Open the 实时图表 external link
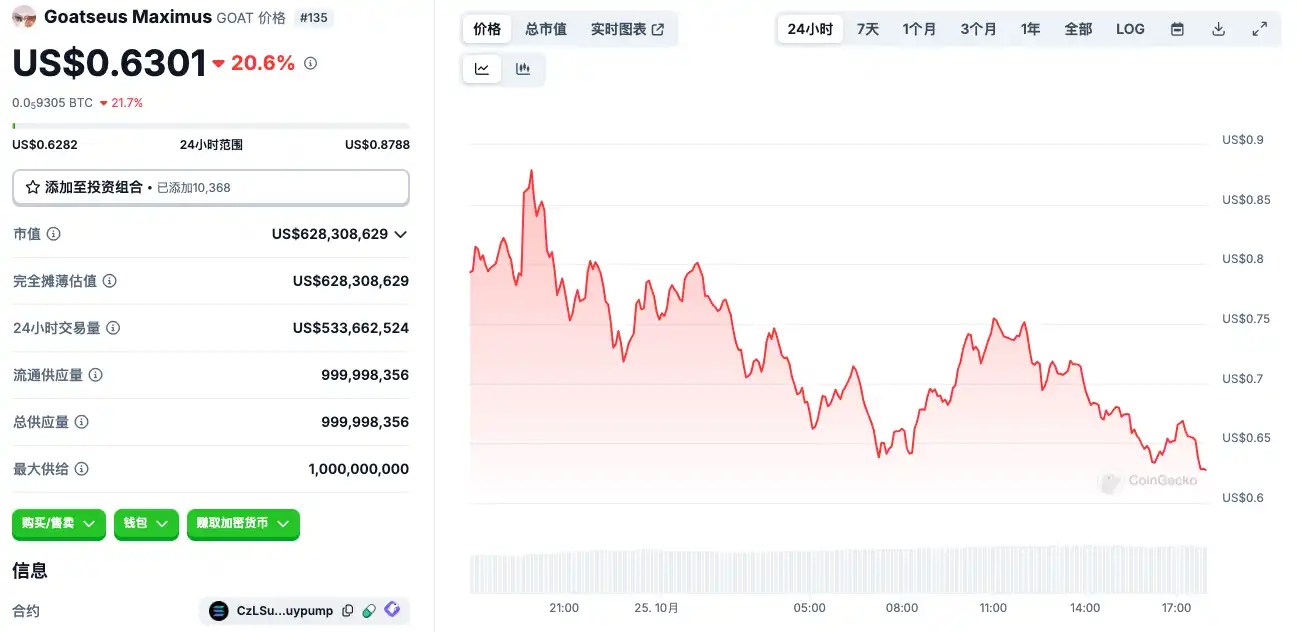 click(627, 29)
